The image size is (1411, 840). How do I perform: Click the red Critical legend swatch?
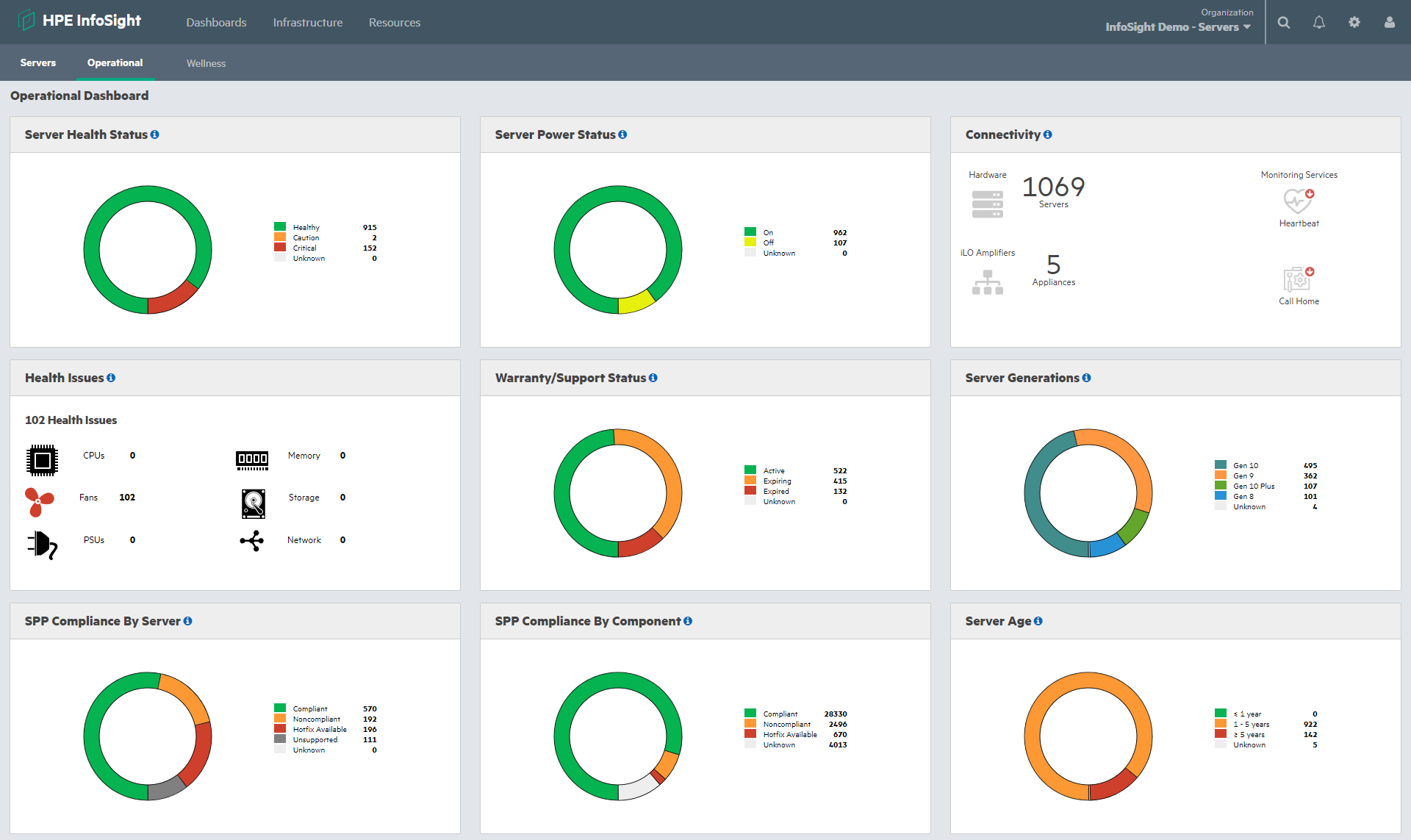pos(280,248)
